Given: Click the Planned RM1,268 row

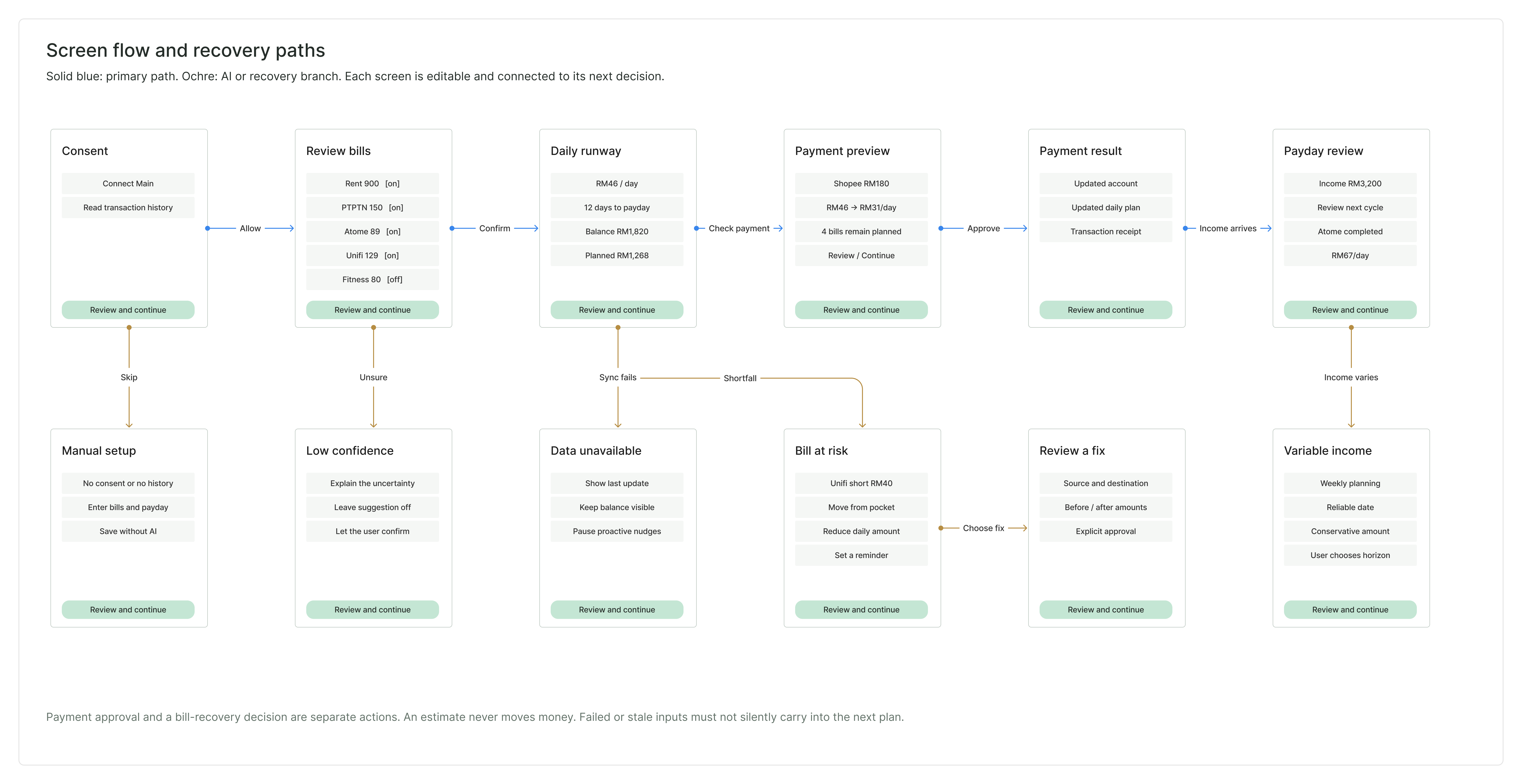Looking at the screenshot, I should click(x=617, y=255).
